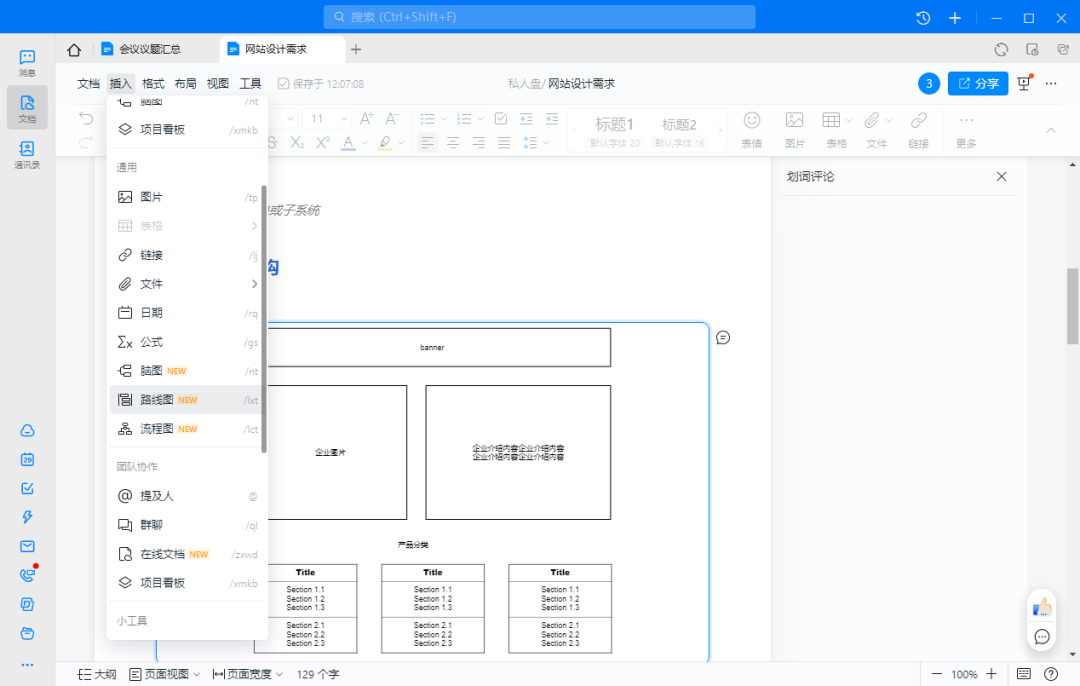1080x686 pixels.
Task: Close the comment panel
Action: pos(1001,177)
